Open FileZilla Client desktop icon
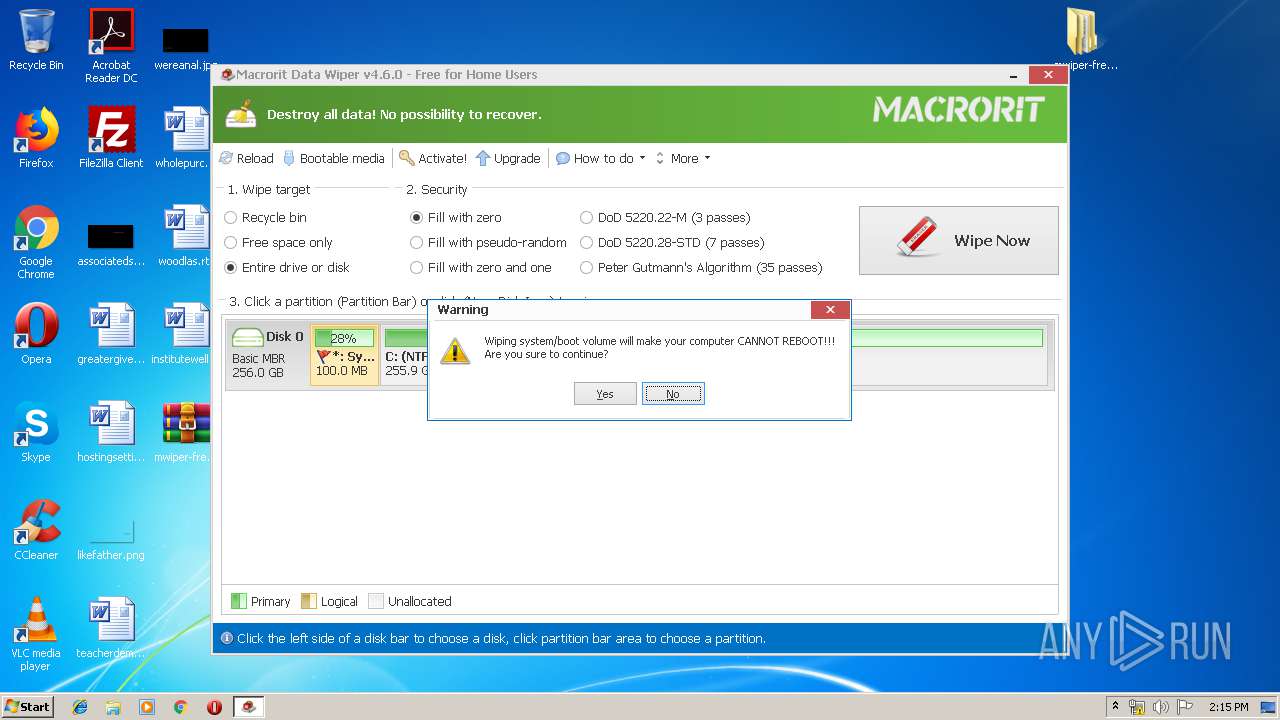 111,137
